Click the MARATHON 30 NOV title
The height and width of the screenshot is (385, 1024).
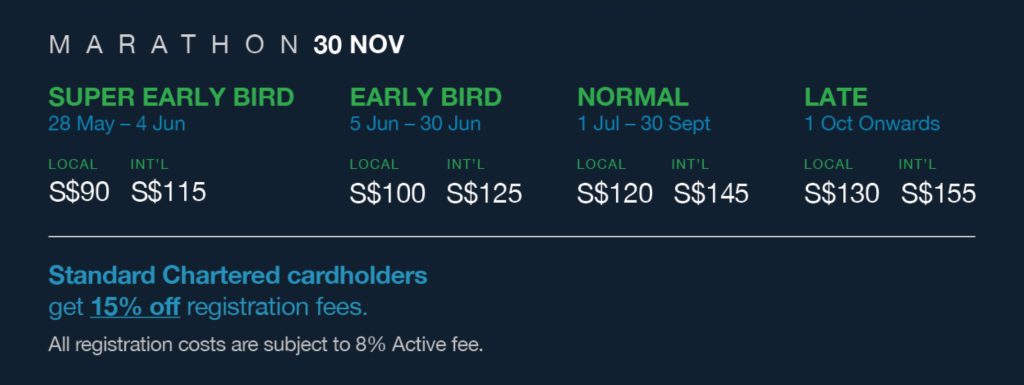(227, 45)
